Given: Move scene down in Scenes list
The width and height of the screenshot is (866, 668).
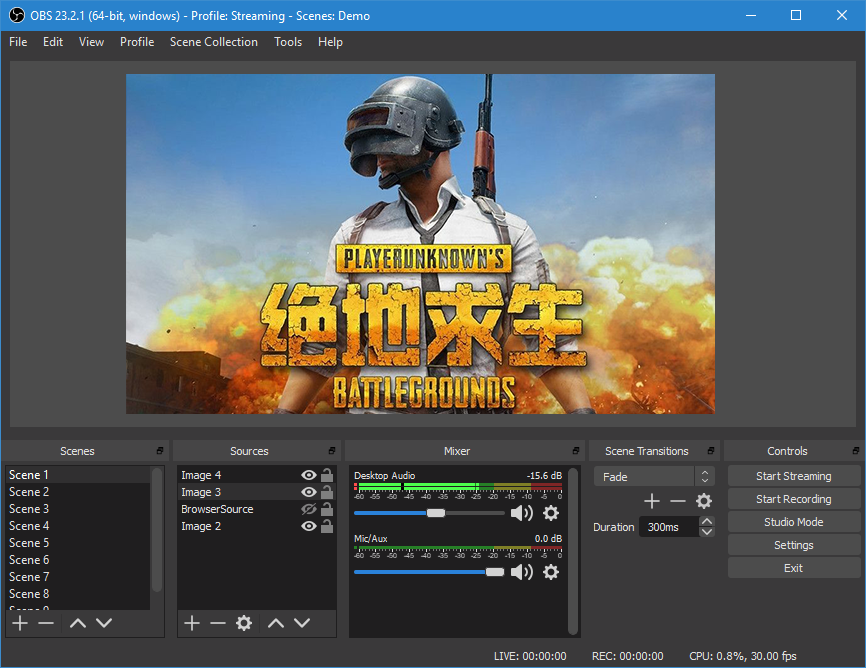Looking at the screenshot, I should coord(104,623).
